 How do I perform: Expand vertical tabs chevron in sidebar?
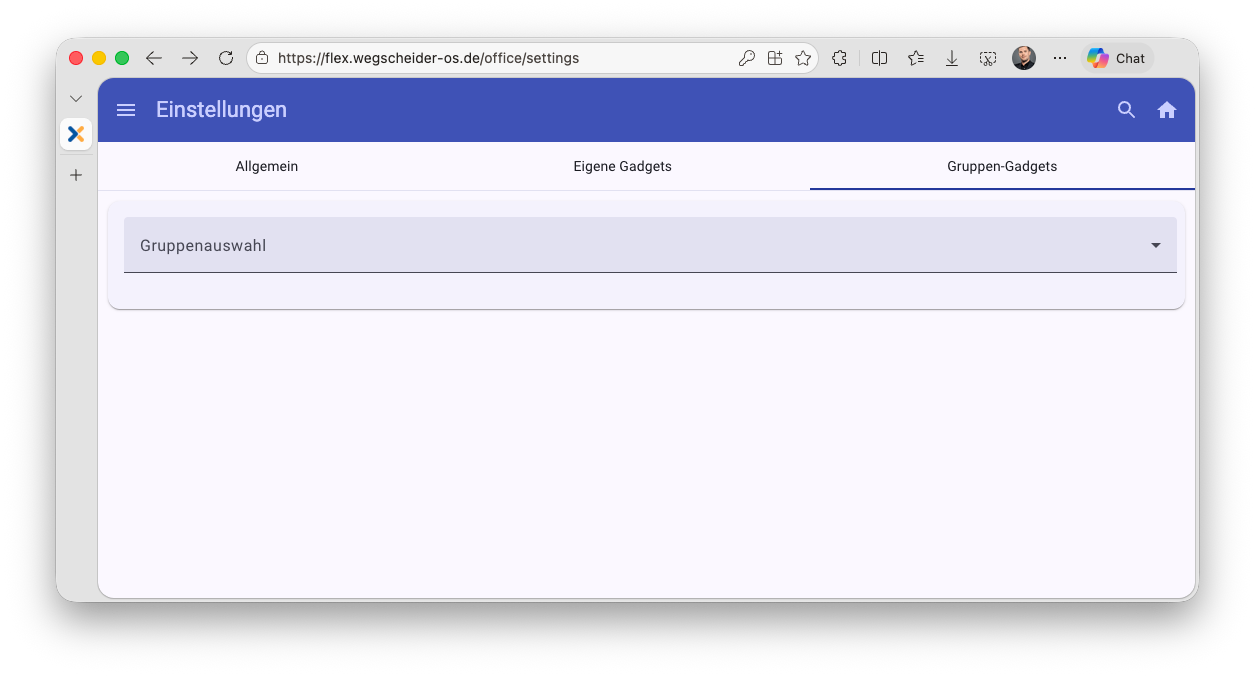coord(76,98)
